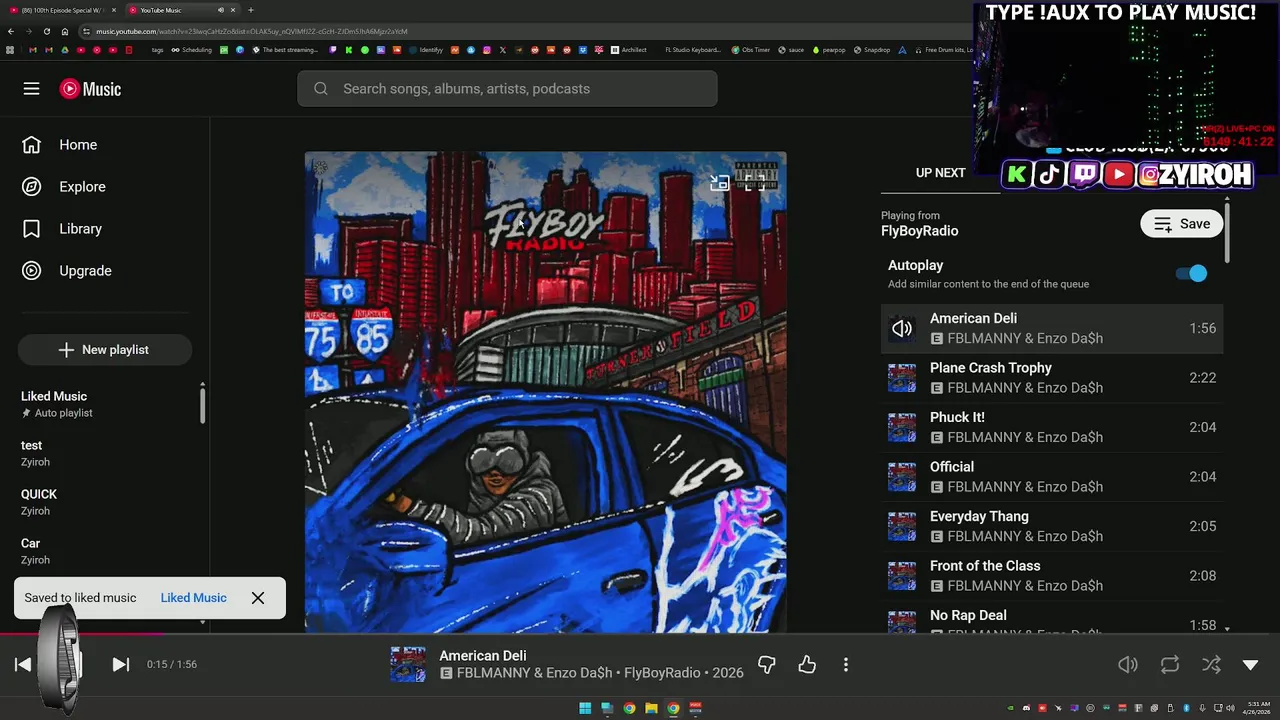Click the search songs input field
Screen dimensions: 1280x720
pos(507,89)
